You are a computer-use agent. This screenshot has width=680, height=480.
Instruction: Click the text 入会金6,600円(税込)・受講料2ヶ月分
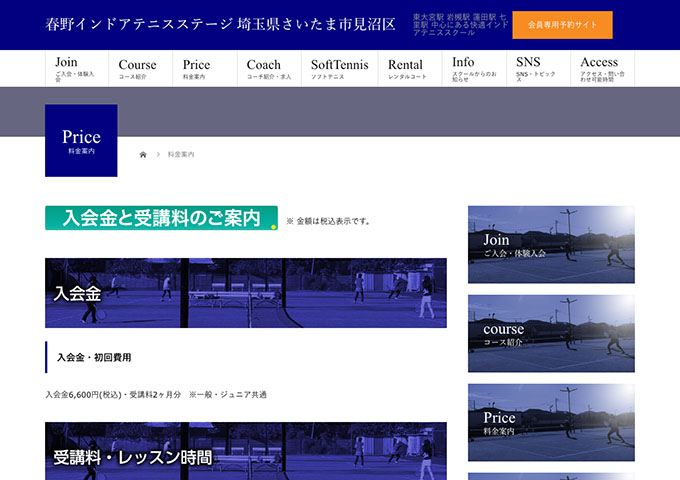pos(113,395)
